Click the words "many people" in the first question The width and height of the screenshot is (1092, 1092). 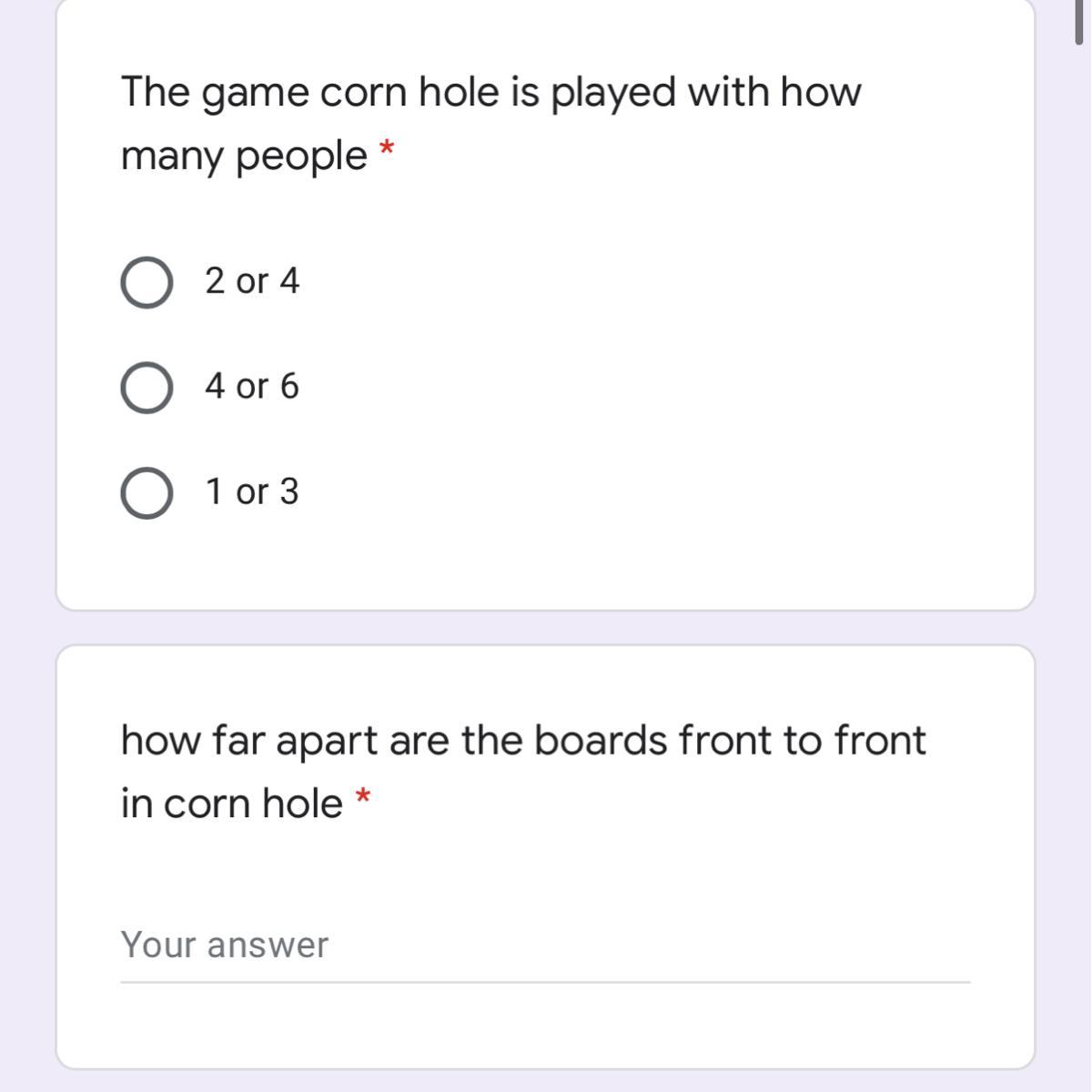coord(244,157)
